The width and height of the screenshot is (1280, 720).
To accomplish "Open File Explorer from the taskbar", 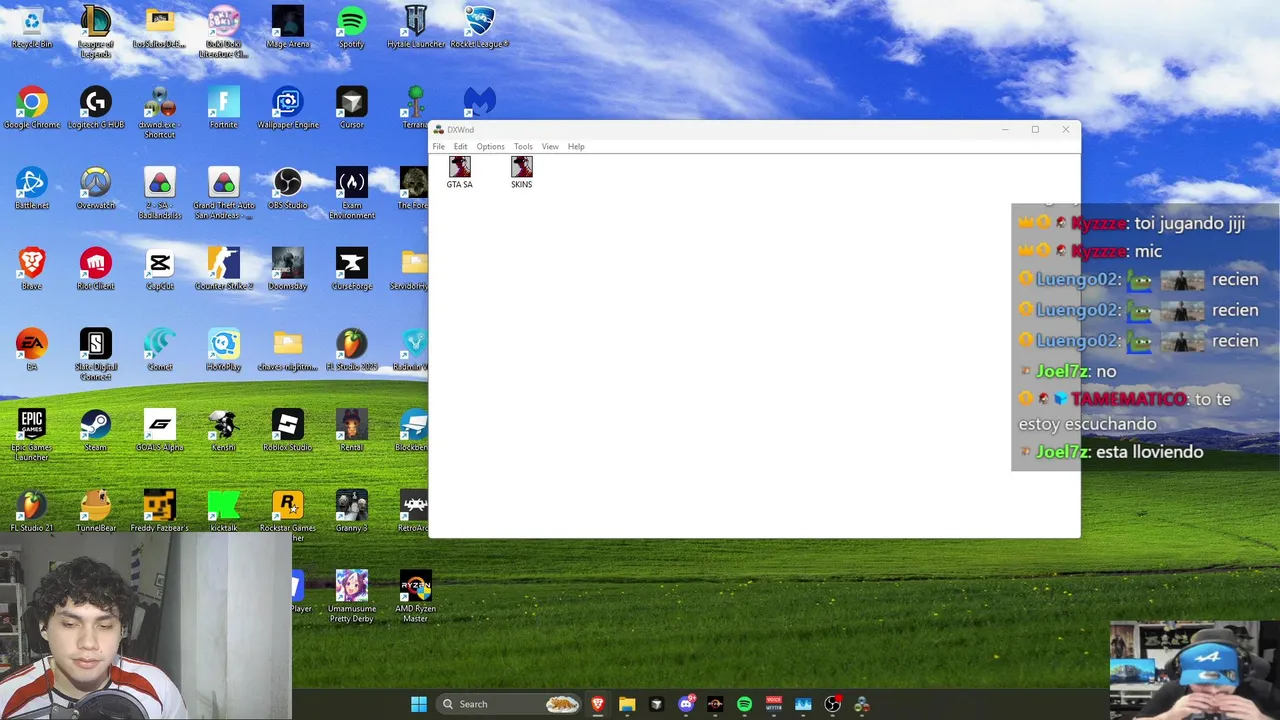I will [627, 704].
